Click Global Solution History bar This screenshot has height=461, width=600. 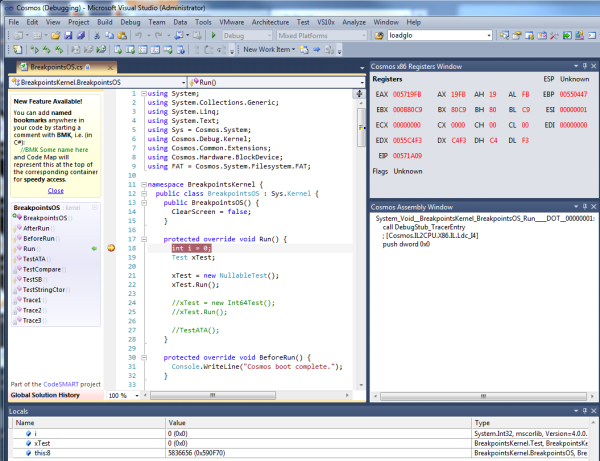[56, 395]
